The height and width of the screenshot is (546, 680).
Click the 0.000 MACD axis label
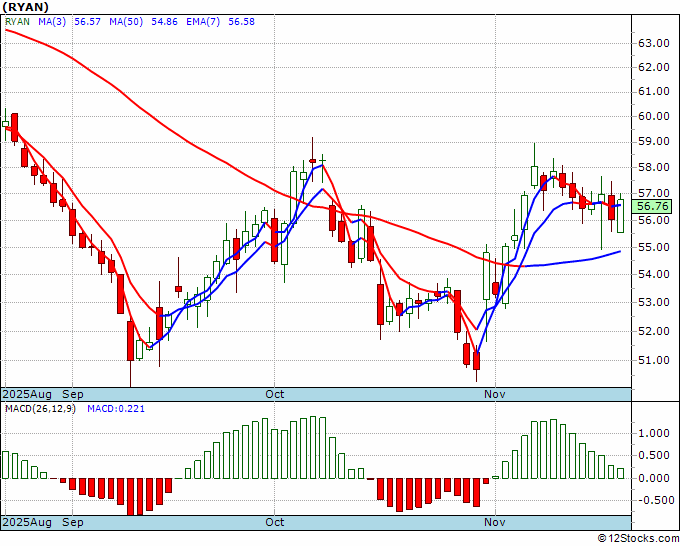pyautogui.click(x=654, y=478)
